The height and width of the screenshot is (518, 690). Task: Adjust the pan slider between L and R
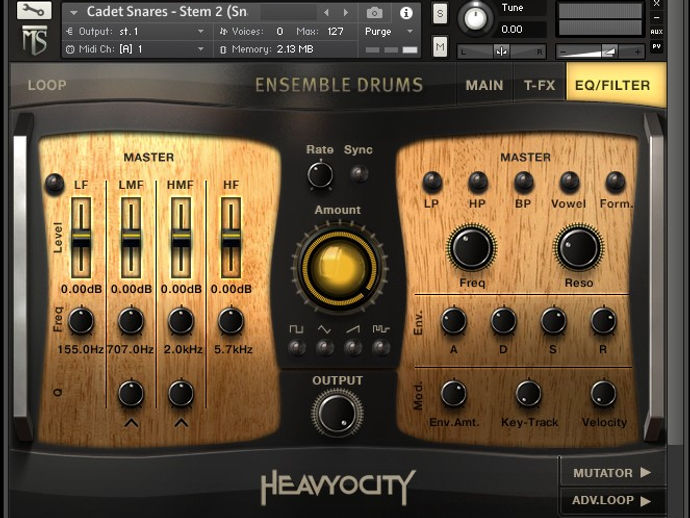[501, 52]
